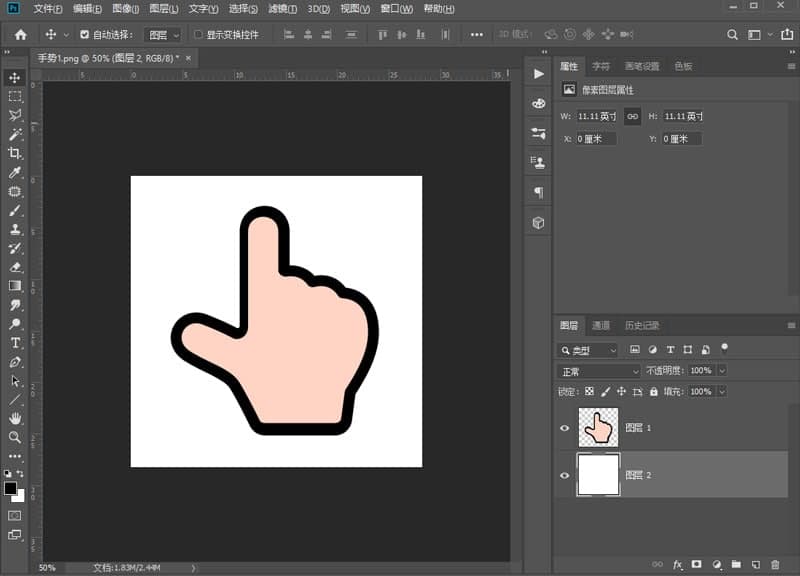Click the foreground color swatch
The width and height of the screenshot is (800, 576).
click(10, 488)
